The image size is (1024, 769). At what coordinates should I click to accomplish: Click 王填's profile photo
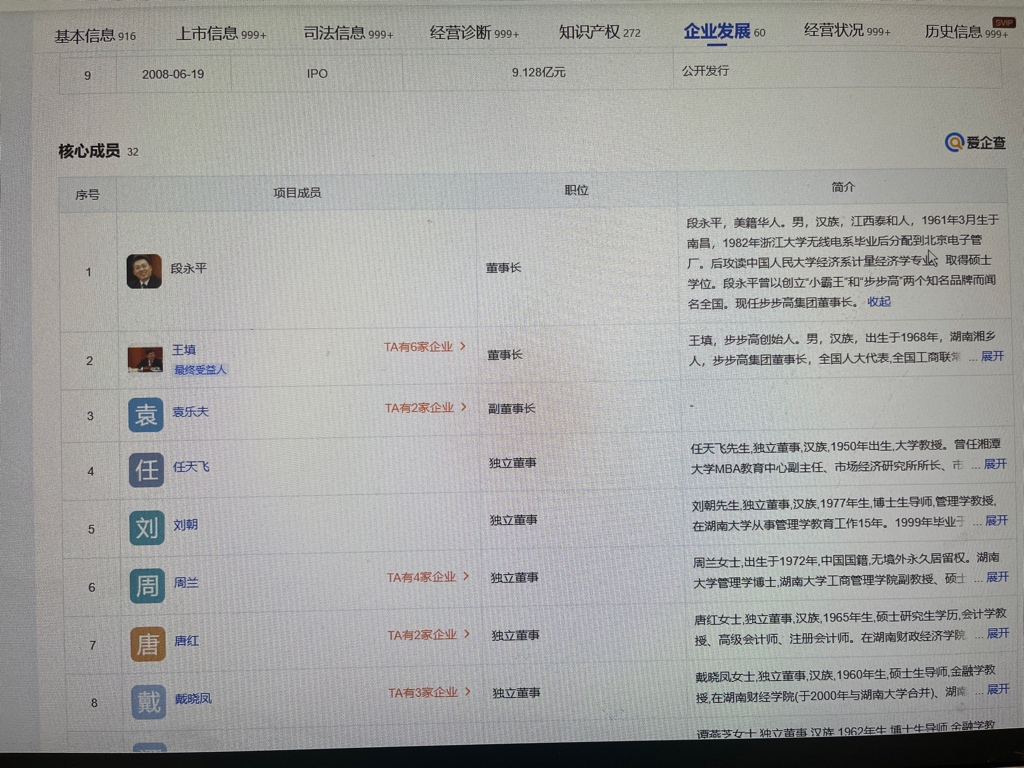tap(145, 359)
